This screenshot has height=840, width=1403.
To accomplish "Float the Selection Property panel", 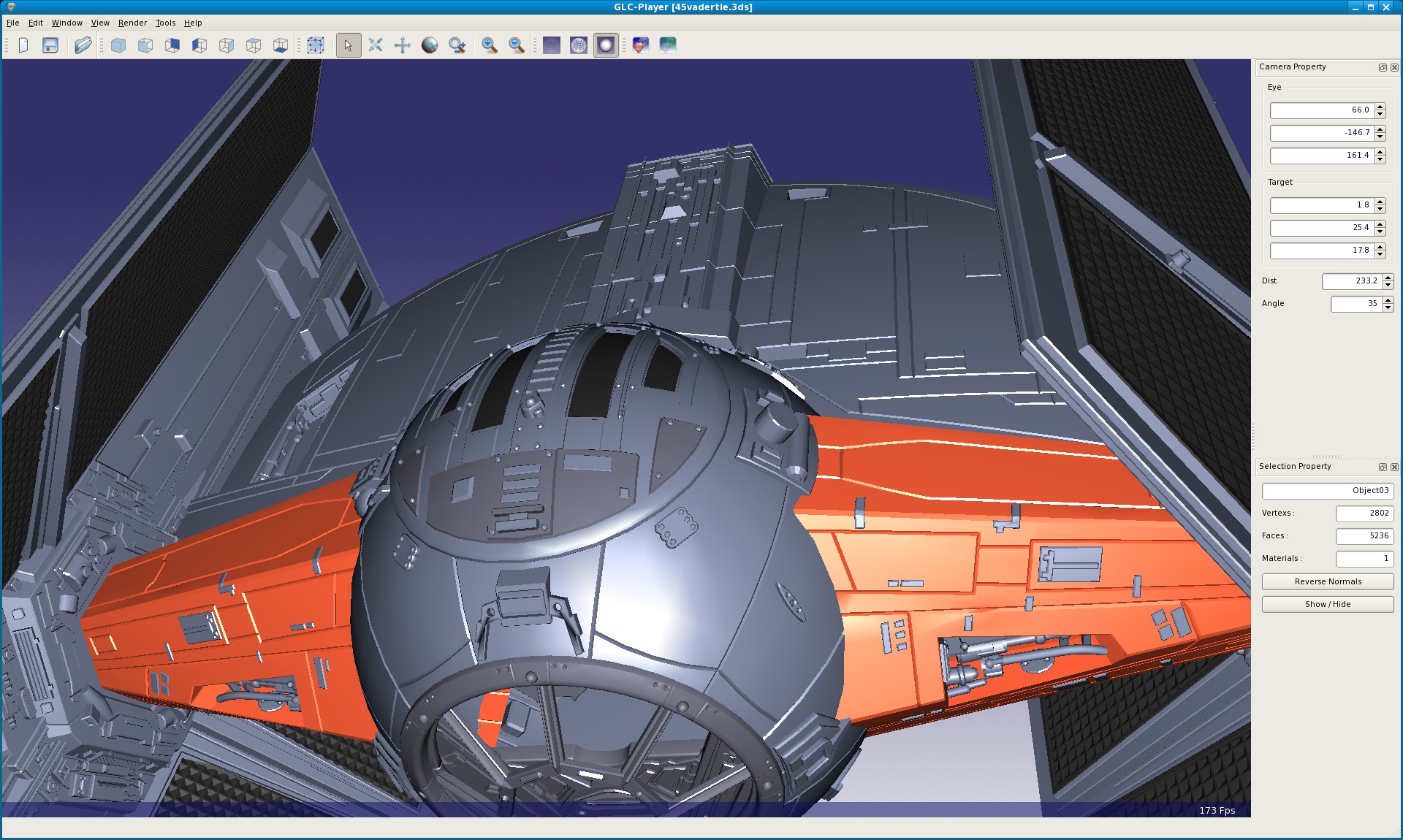I will (x=1383, y=467).
